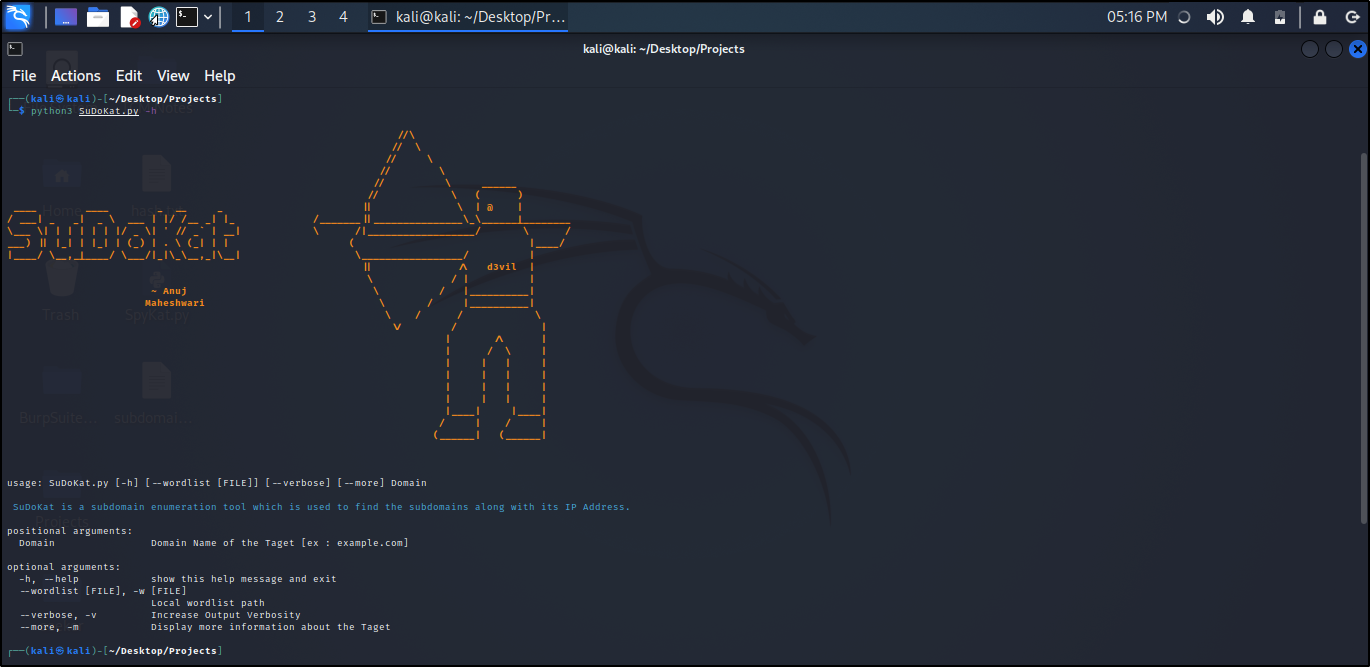Image resolution: width=1370 pixels, height=667 pixels.
Task: Click the power manager battery icon
Action: (1279, 17)
